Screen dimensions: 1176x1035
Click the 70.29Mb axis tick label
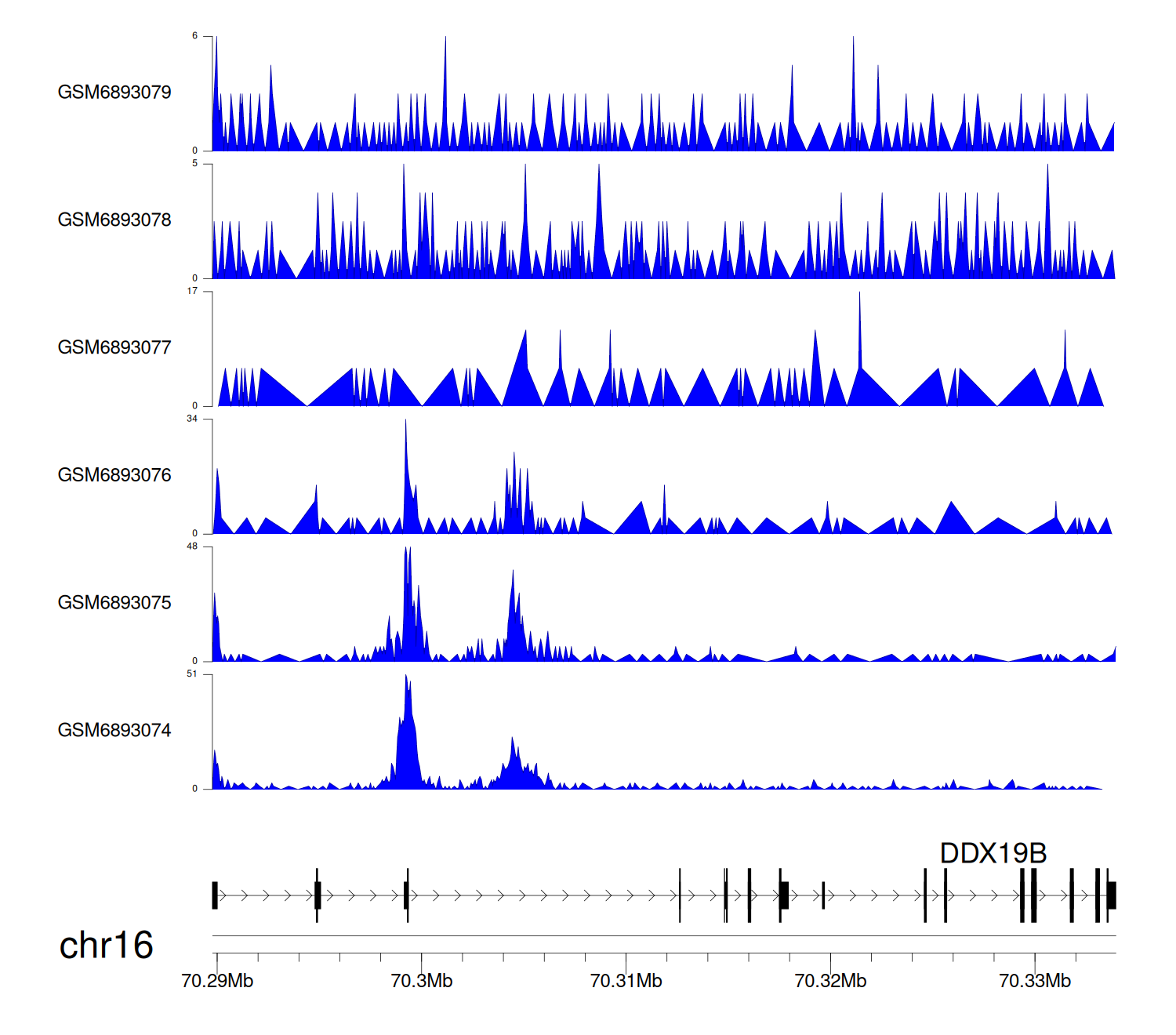[x=217, y=982]
